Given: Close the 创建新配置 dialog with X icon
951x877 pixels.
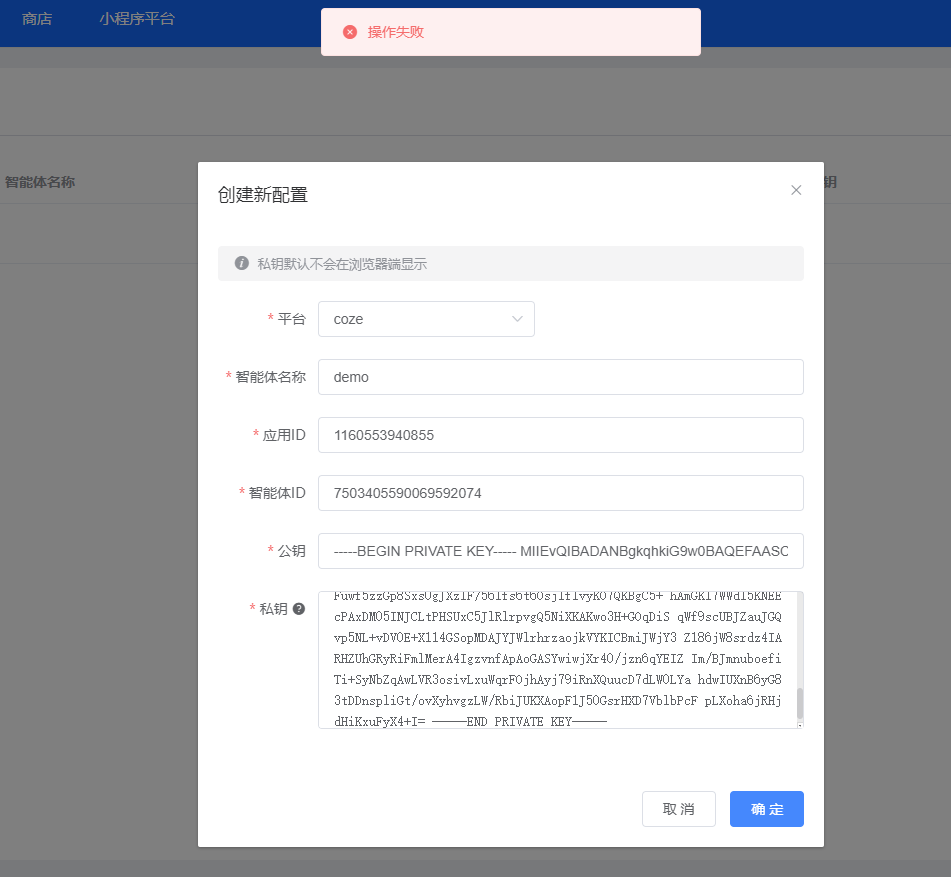Looking at the screenshot, I should click(x=796, y=190).
